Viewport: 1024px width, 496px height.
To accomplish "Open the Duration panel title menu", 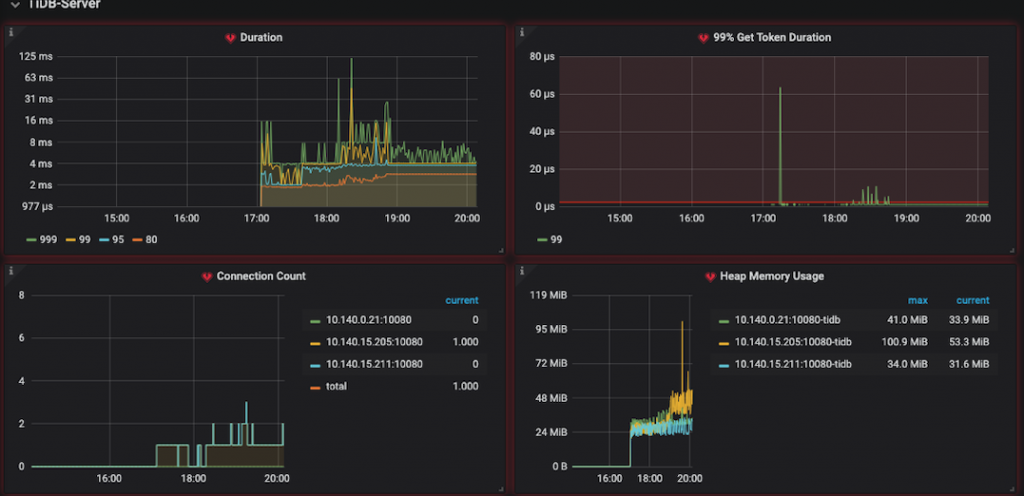I will (261, 37).
